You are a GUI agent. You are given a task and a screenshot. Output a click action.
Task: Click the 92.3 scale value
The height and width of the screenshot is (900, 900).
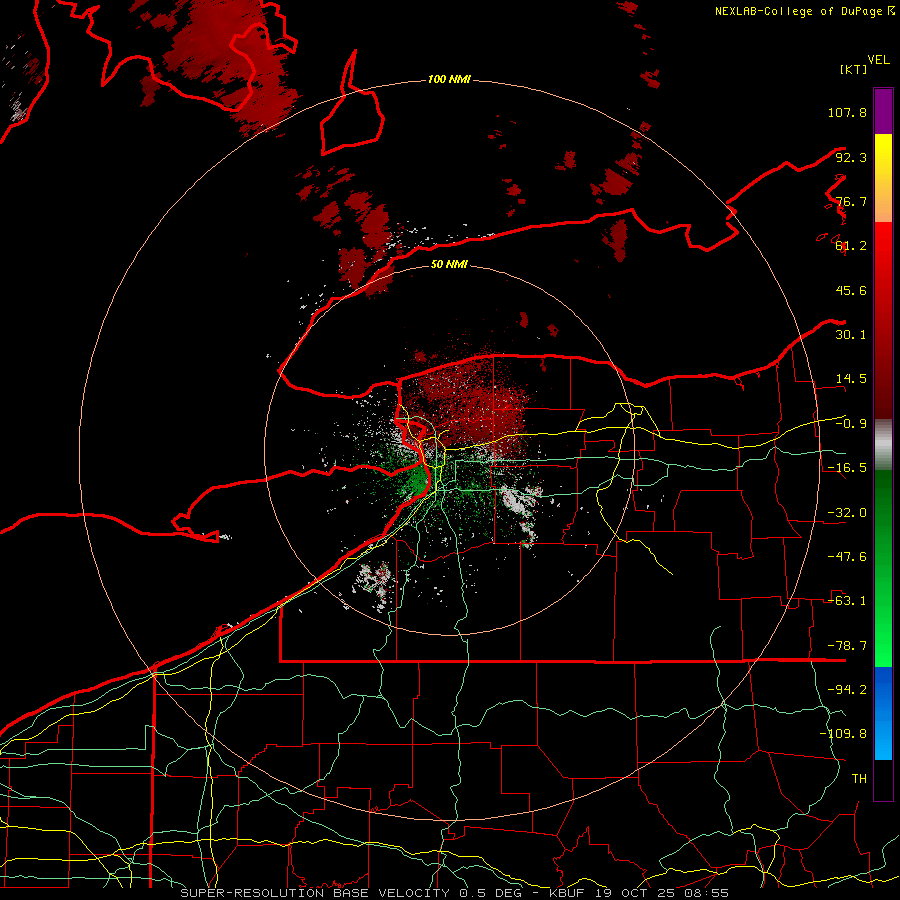tap(851, 157)
